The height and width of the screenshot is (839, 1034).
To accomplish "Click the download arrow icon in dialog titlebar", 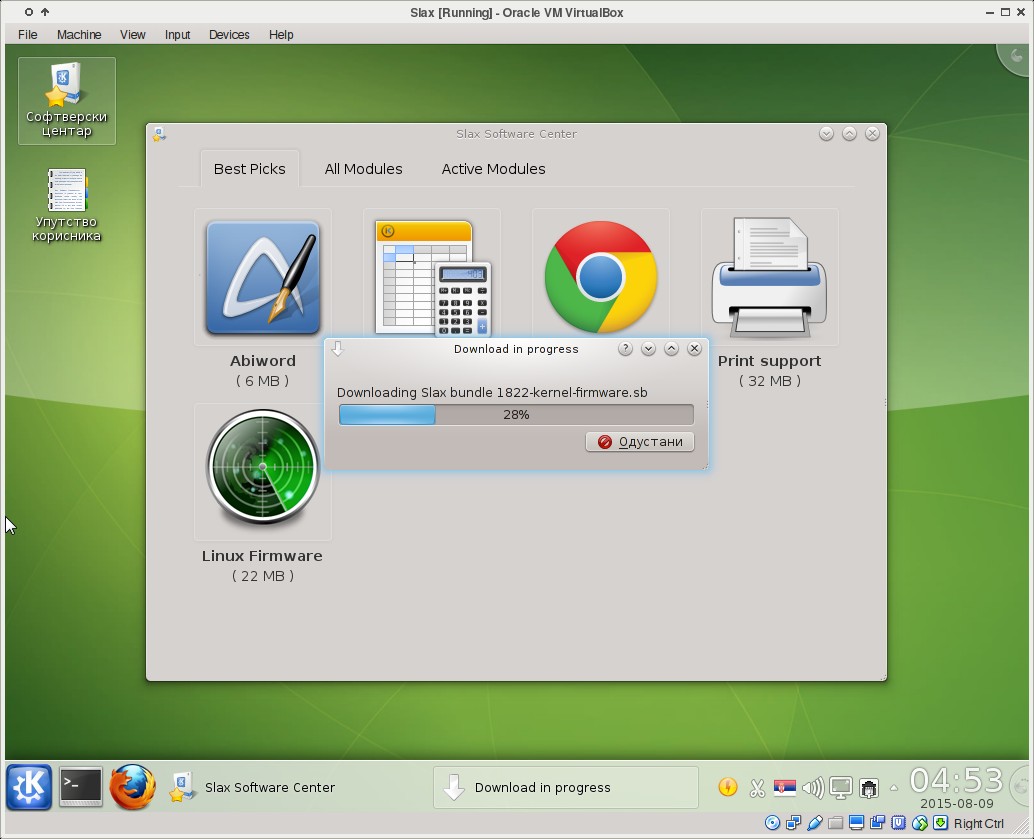I will (338, 349).
